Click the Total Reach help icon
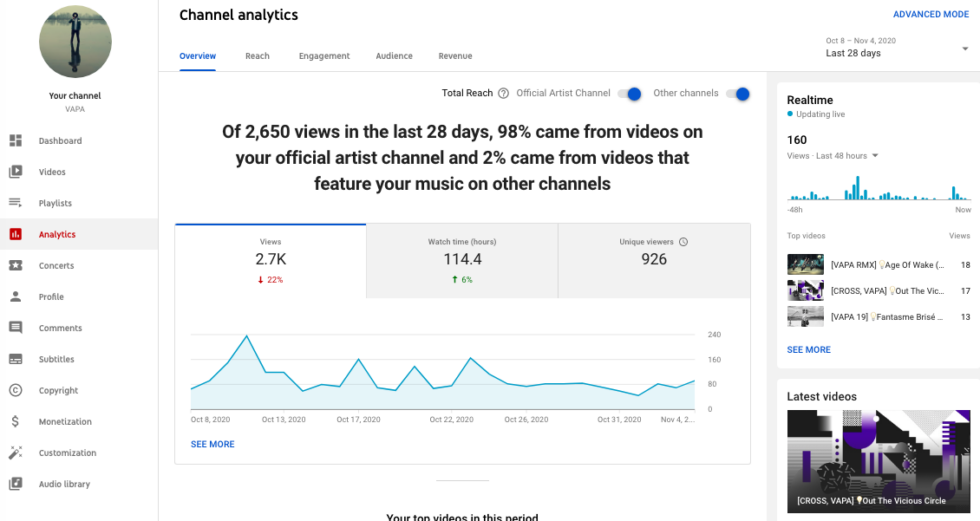The width and height of the screenshot is (980, 521). coord(503,93)
